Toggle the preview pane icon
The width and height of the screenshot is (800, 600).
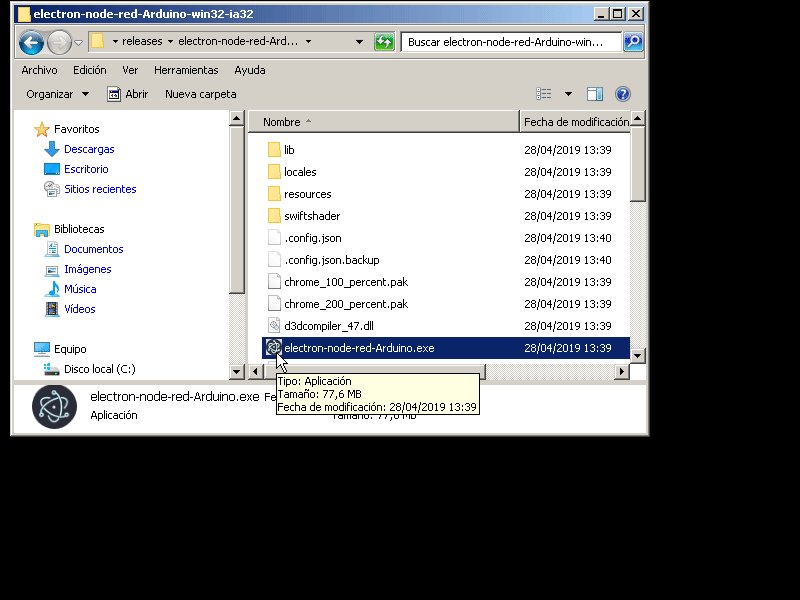pyautogui.click(x=595, y=94)
